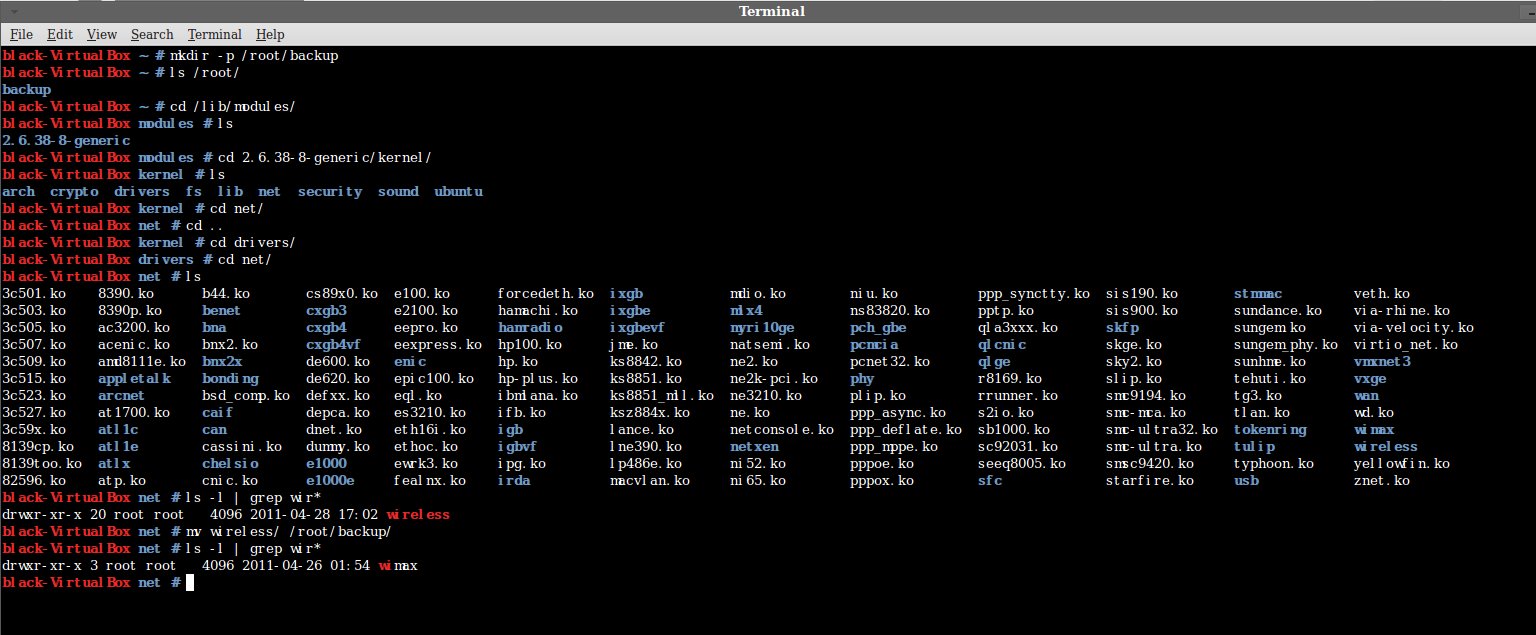Click the cxgb4vf directory name
The width and height of the screenshot is (1536, 635).
point(334,344)
